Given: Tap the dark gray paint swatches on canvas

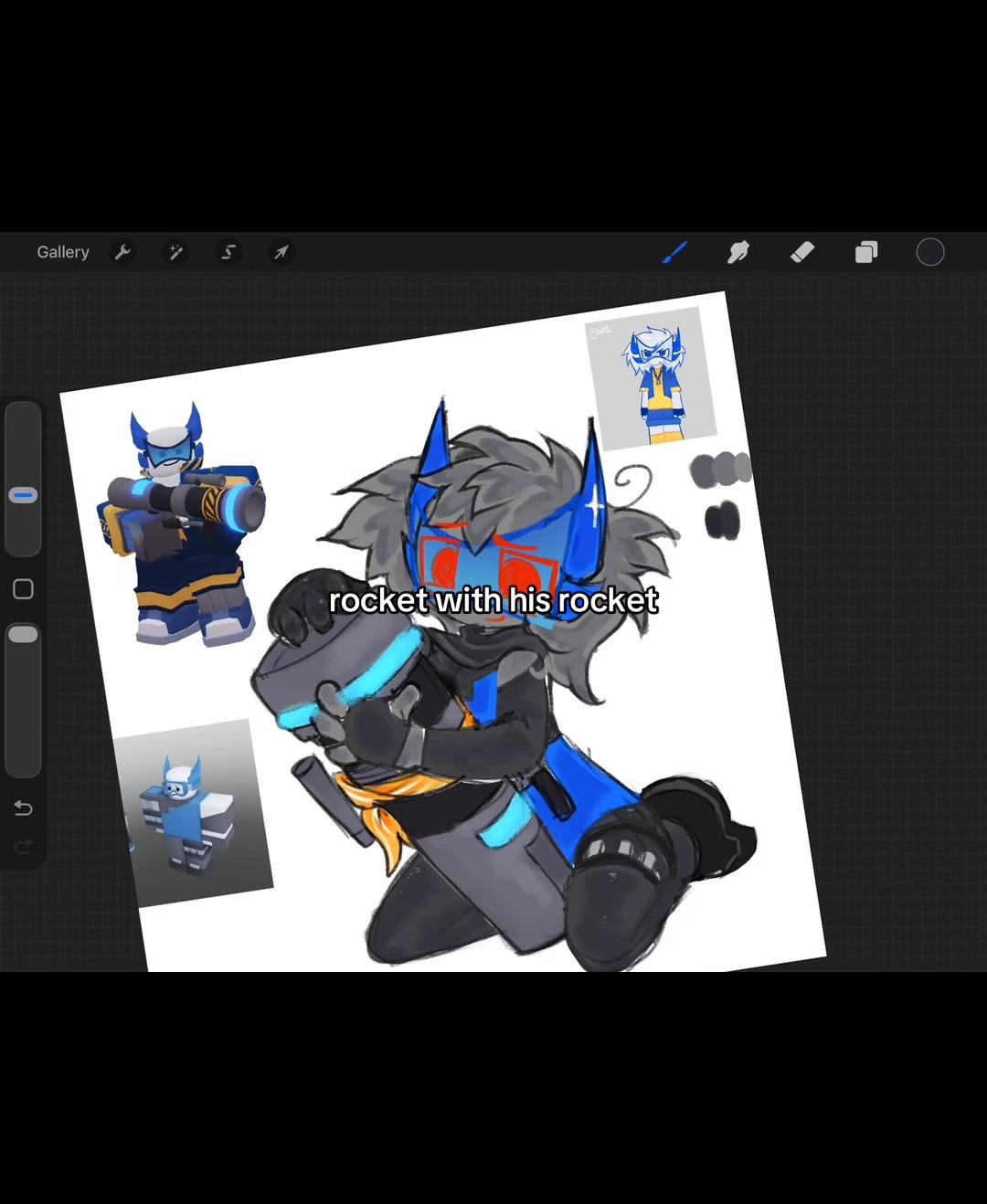Looking at the screenshot, I should tap(722, 520).
